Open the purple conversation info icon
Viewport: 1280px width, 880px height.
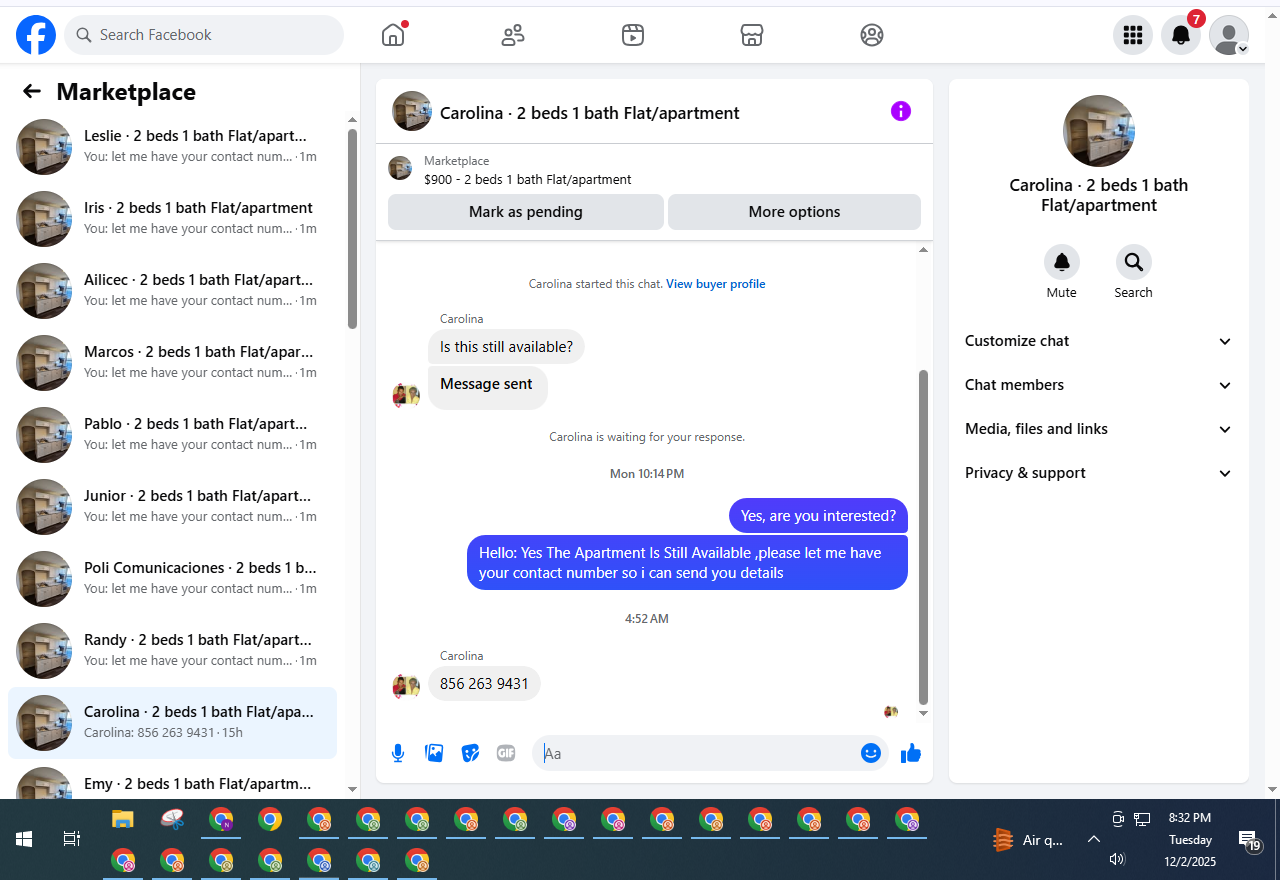901,111
